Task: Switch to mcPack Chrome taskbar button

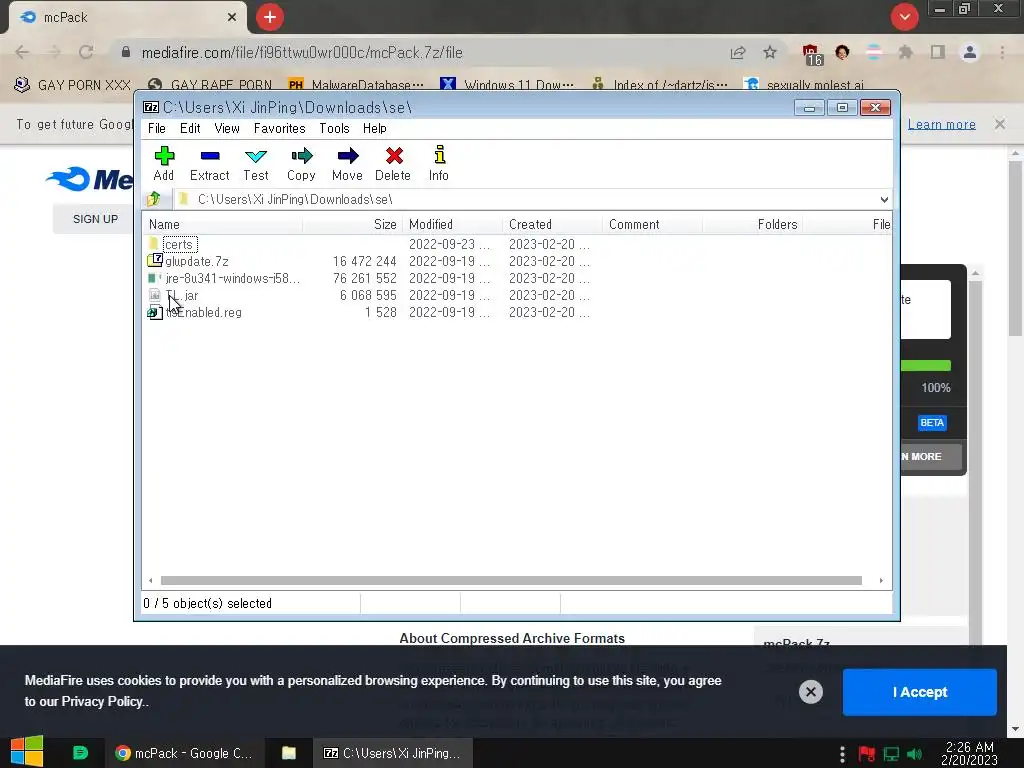Action: click(184, 753)
